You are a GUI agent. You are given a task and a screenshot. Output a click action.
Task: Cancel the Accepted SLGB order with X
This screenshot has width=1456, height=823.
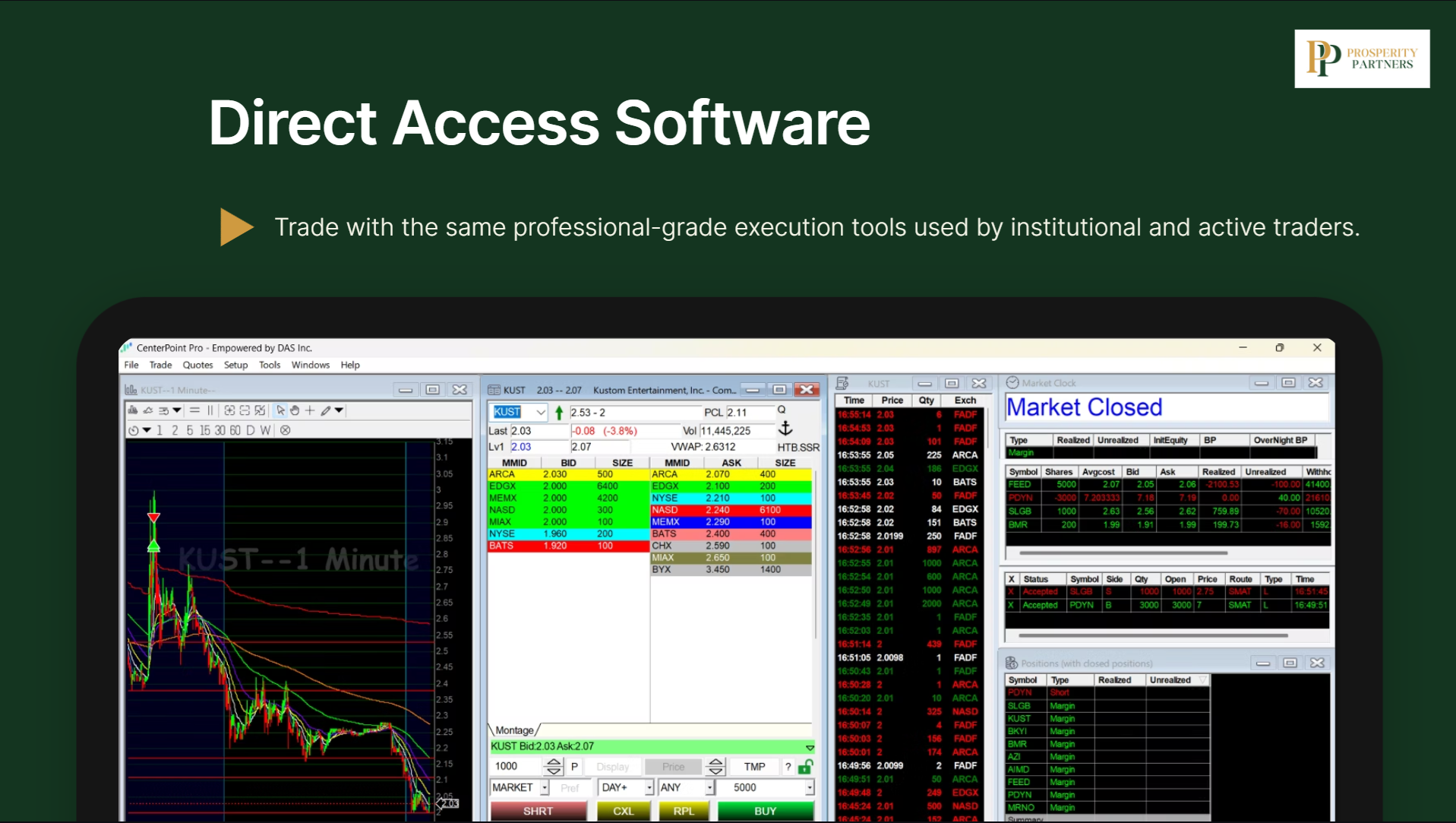tap(1011, 592)
